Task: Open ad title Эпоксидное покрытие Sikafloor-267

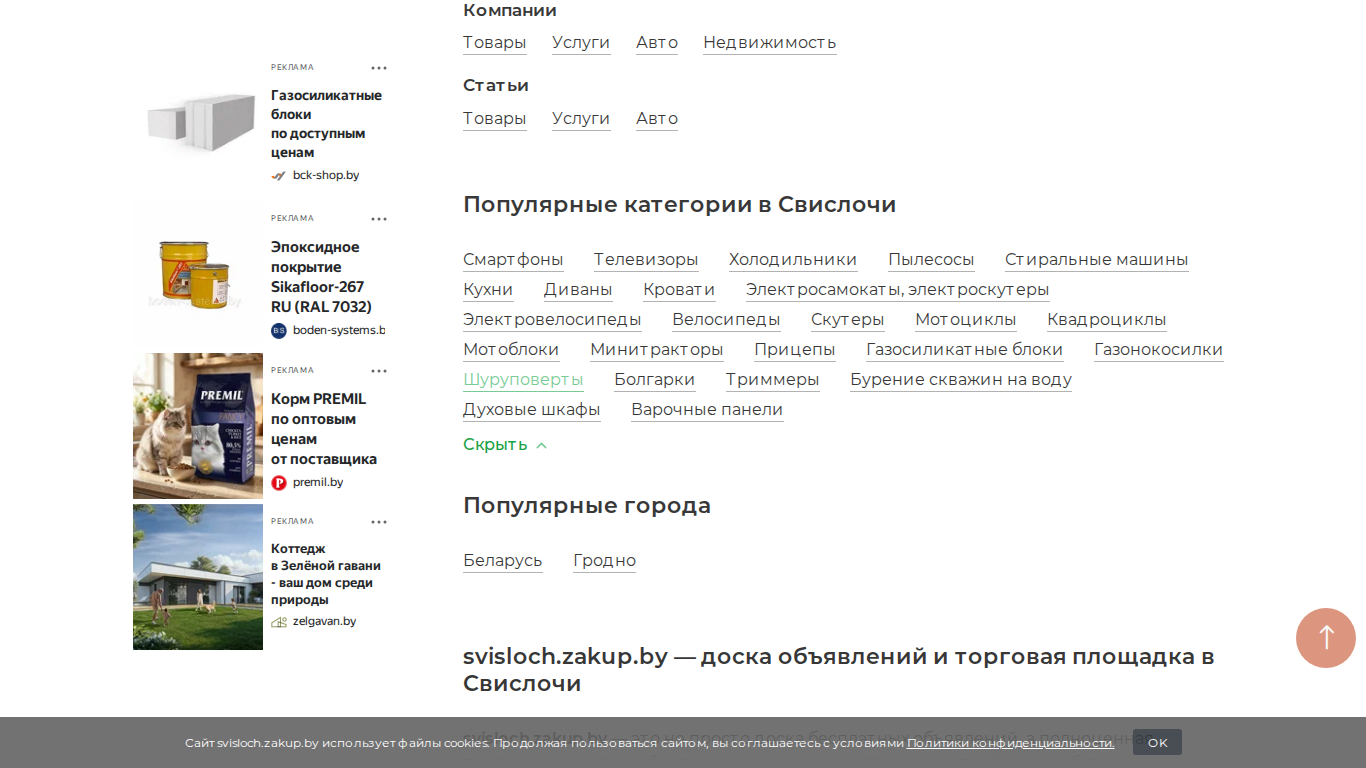Action: [x=321, y=277]
